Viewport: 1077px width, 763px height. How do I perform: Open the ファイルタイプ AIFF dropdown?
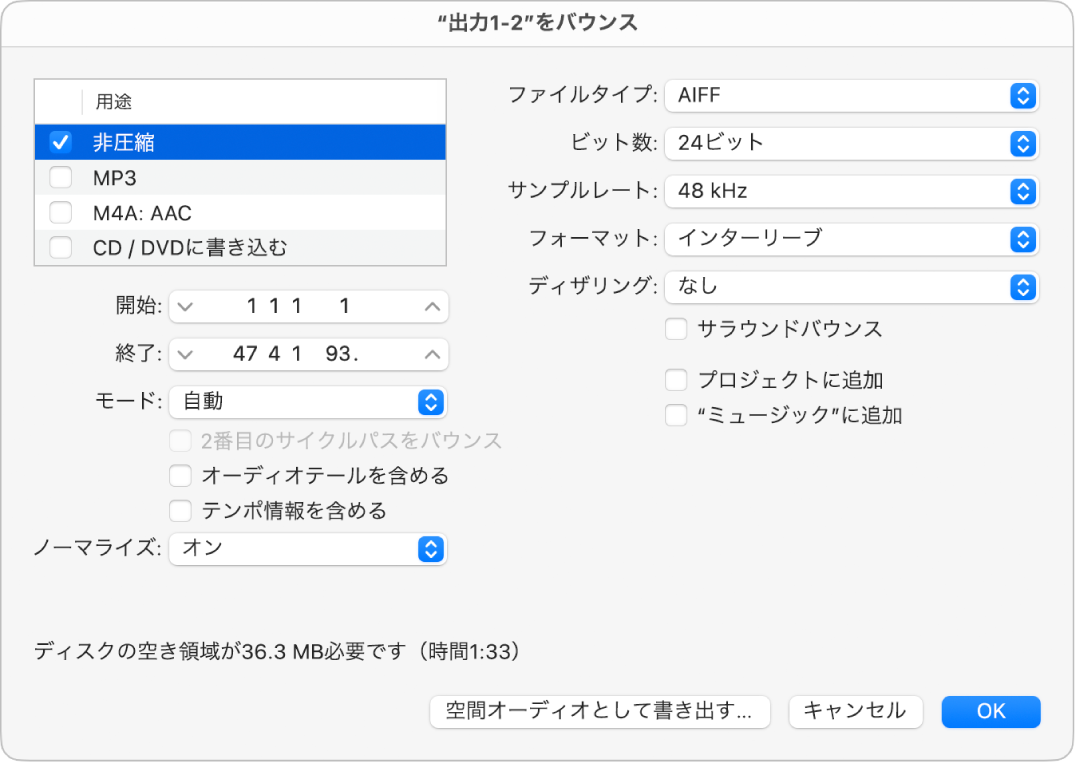tap(1022, 96)
